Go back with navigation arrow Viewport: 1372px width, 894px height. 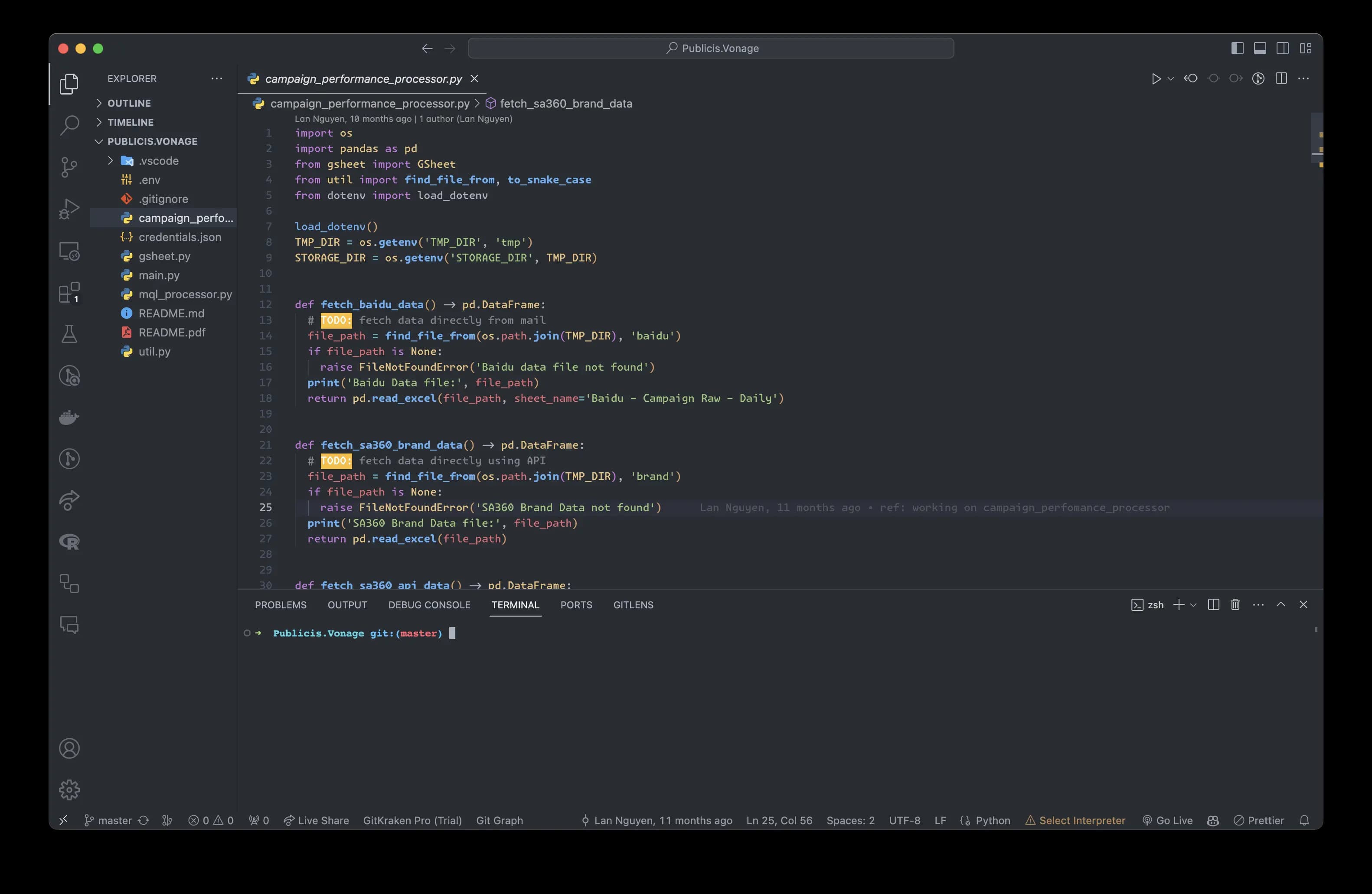(427, 49)
